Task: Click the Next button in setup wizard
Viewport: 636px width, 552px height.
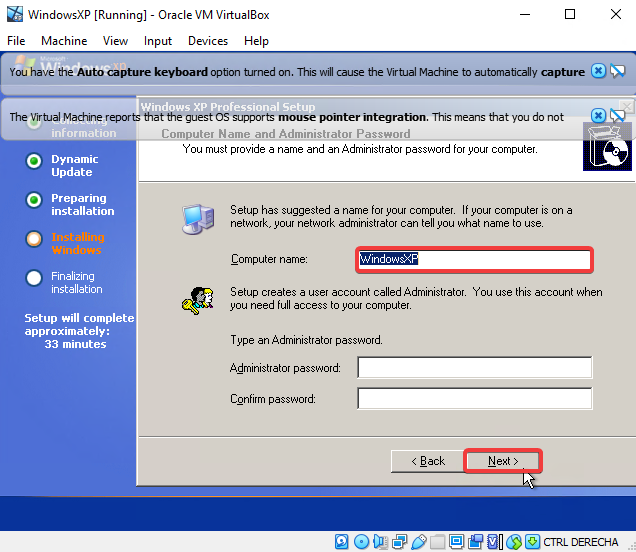Action: tap(503, 461)
